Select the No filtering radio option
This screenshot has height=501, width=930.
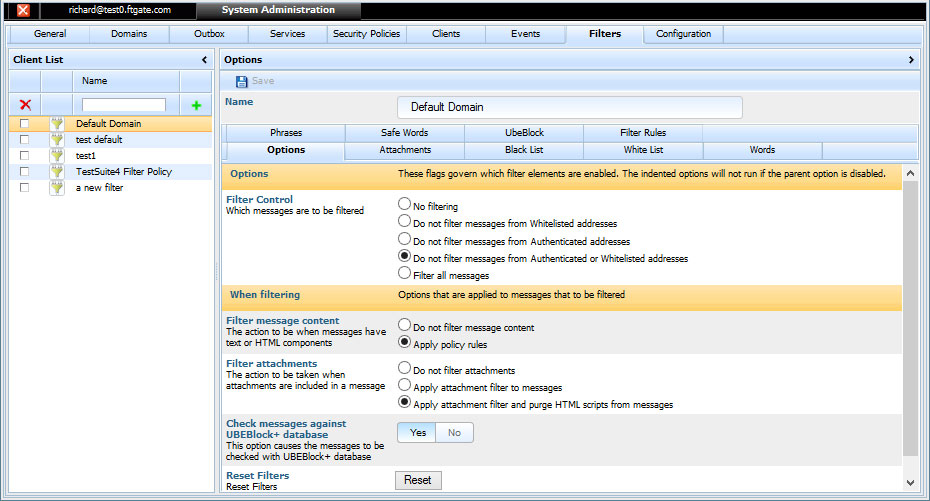coord(405,204)
